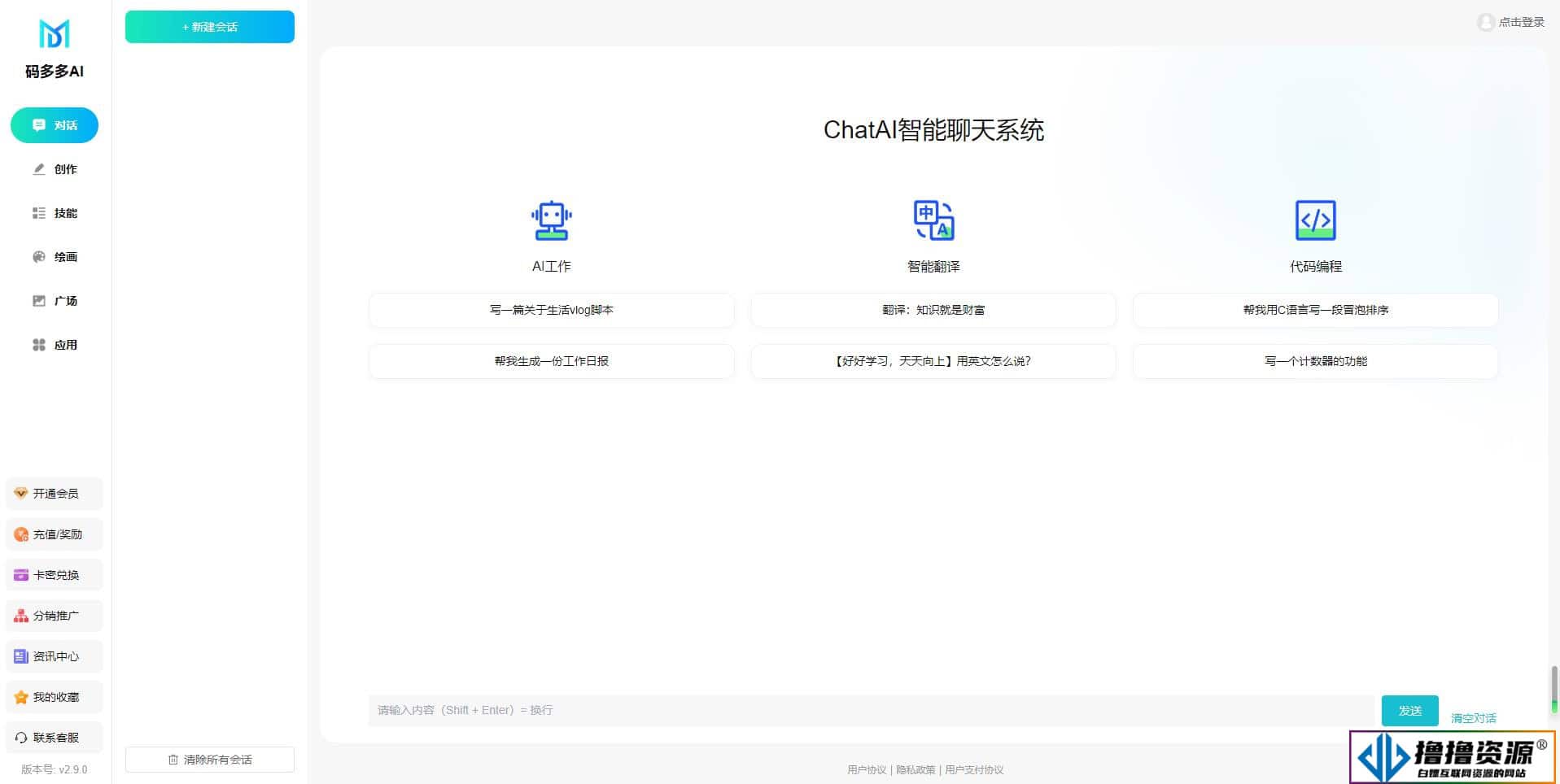The height and width of the screenshot is (784, 1560).
Task: Click the 代码编程 category label
Action: [1316, 267]
